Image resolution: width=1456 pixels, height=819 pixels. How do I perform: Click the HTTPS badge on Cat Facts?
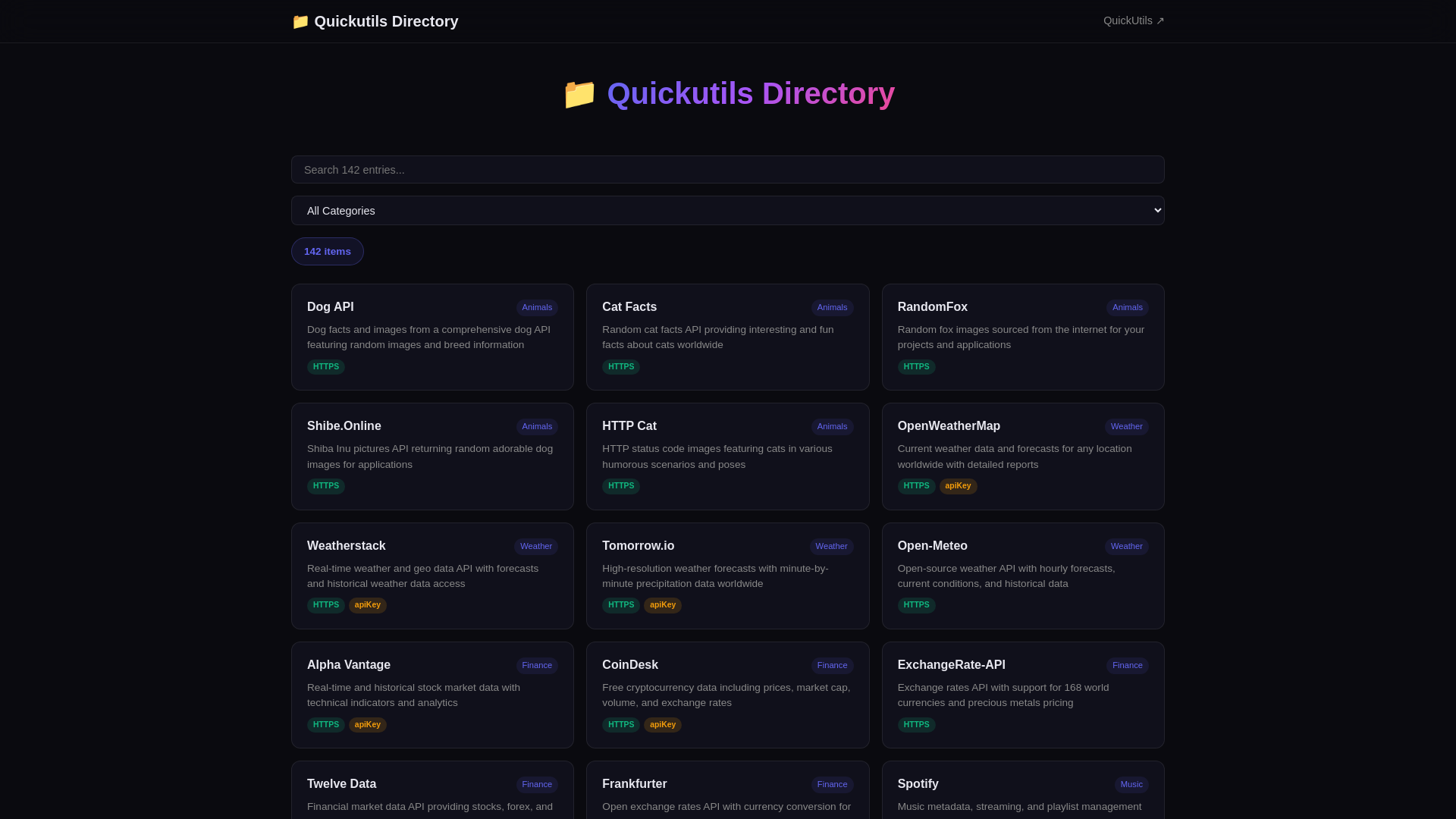[621, 367]
